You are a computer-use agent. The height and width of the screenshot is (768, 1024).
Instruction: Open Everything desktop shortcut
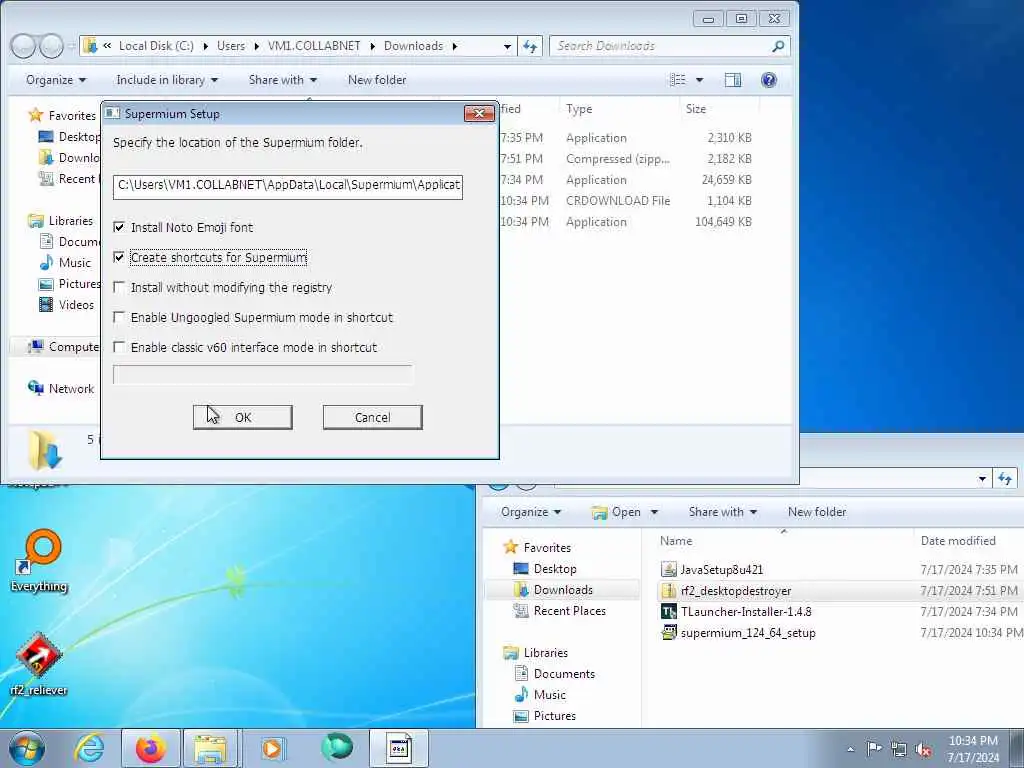39,562
